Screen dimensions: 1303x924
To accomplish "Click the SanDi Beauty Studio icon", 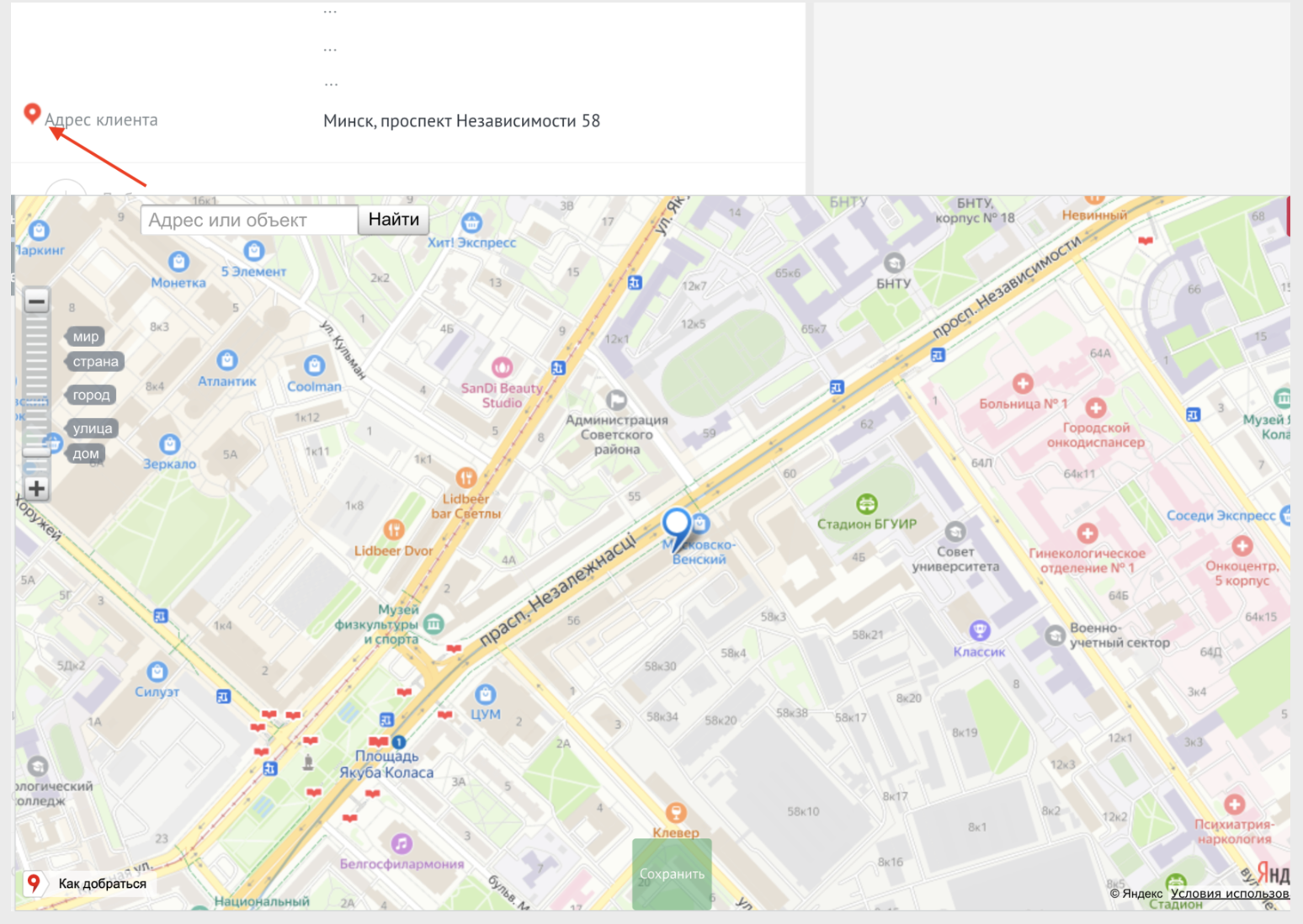I will (502, 367).
